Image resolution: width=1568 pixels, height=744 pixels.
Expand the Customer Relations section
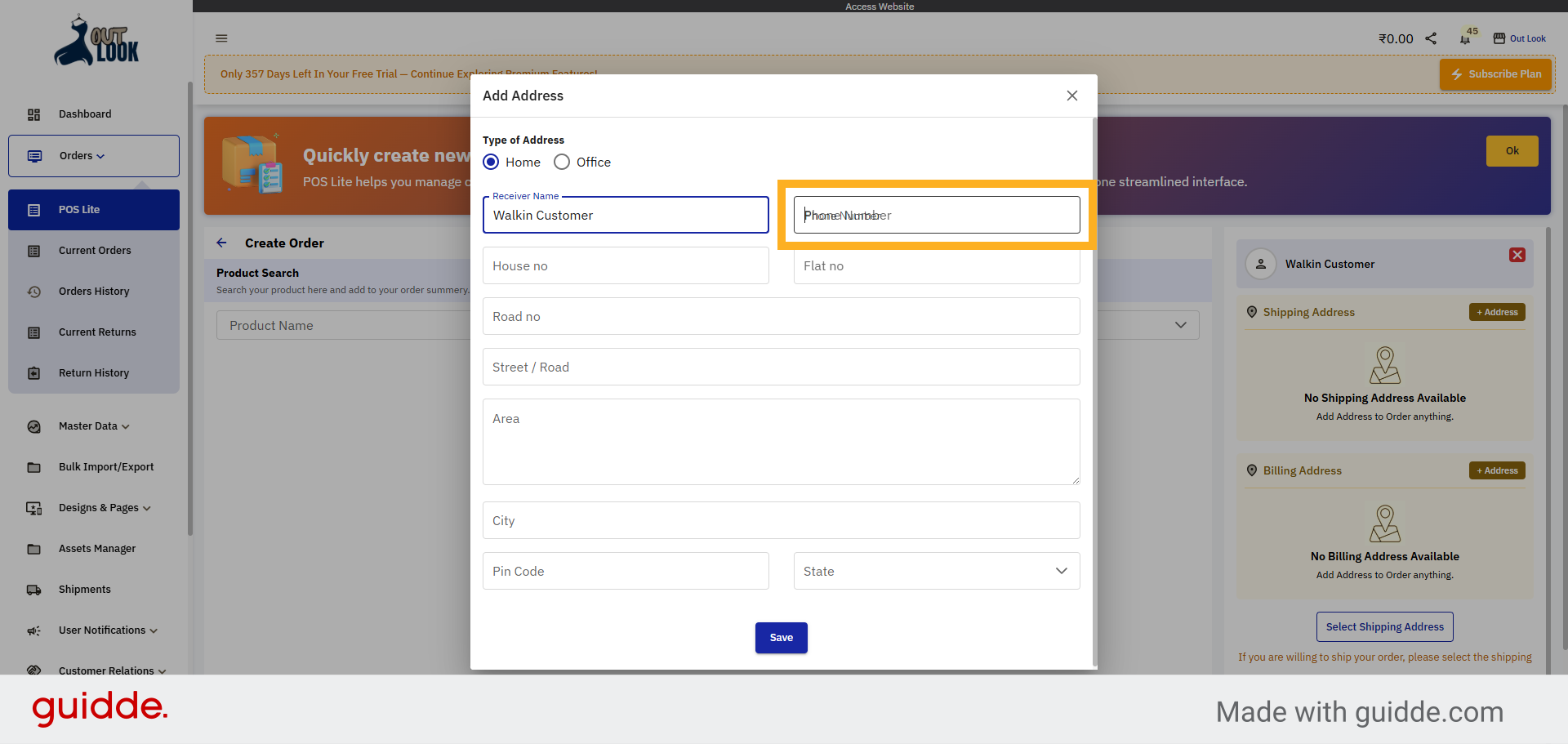pos(34,670)
